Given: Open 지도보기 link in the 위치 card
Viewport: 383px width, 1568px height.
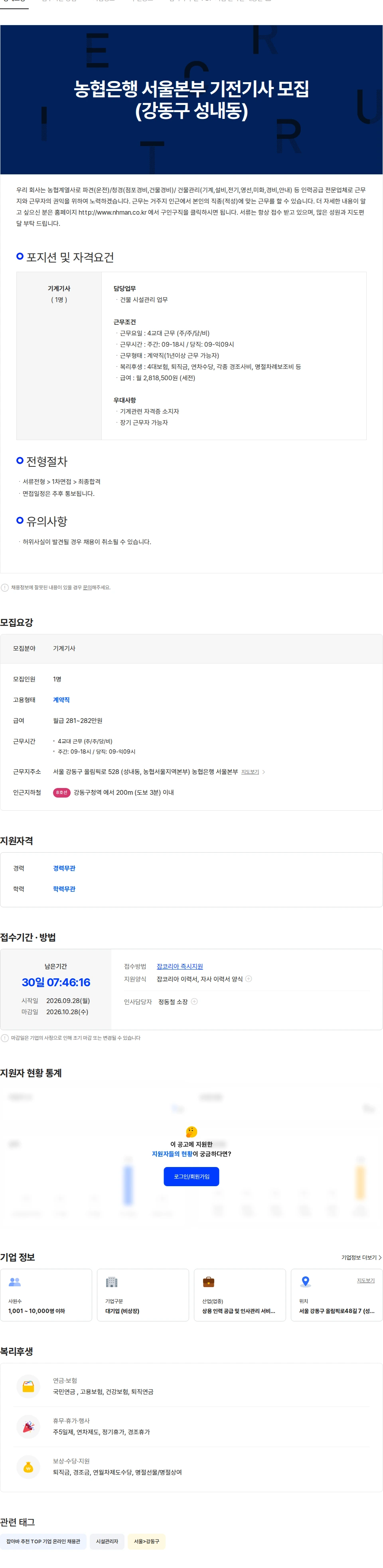Looking at the screenshot, I should (x=365, y=1281).
